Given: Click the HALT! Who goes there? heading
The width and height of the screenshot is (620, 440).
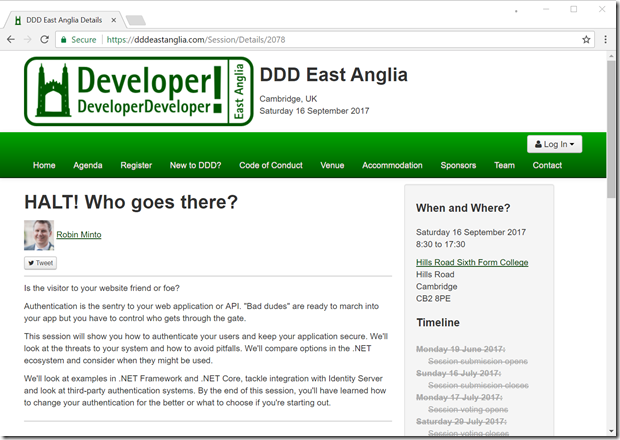Looking at the screenshot, I should [x=131, y=202].
